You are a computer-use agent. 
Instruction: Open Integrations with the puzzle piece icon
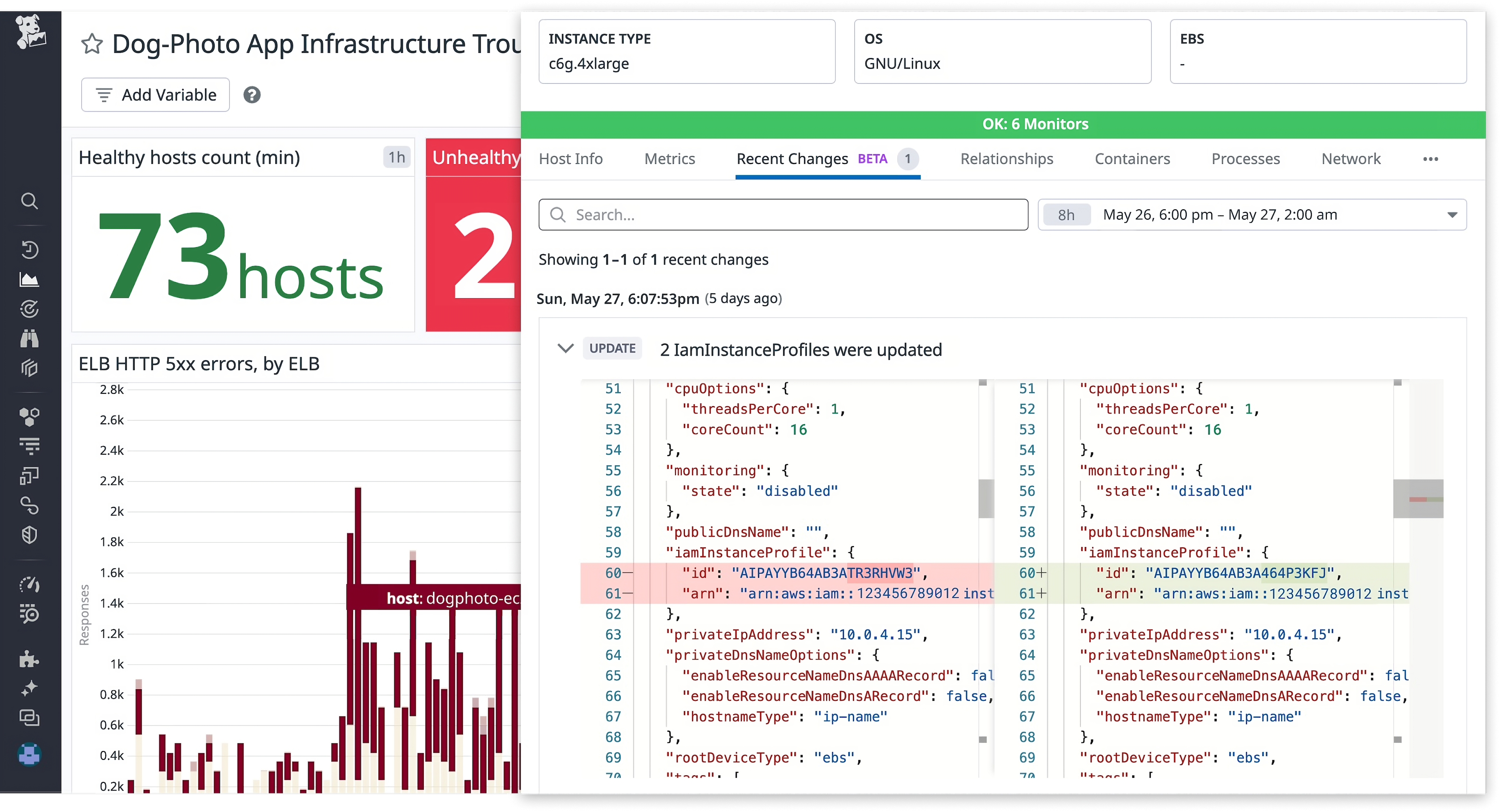pos(30,659)
